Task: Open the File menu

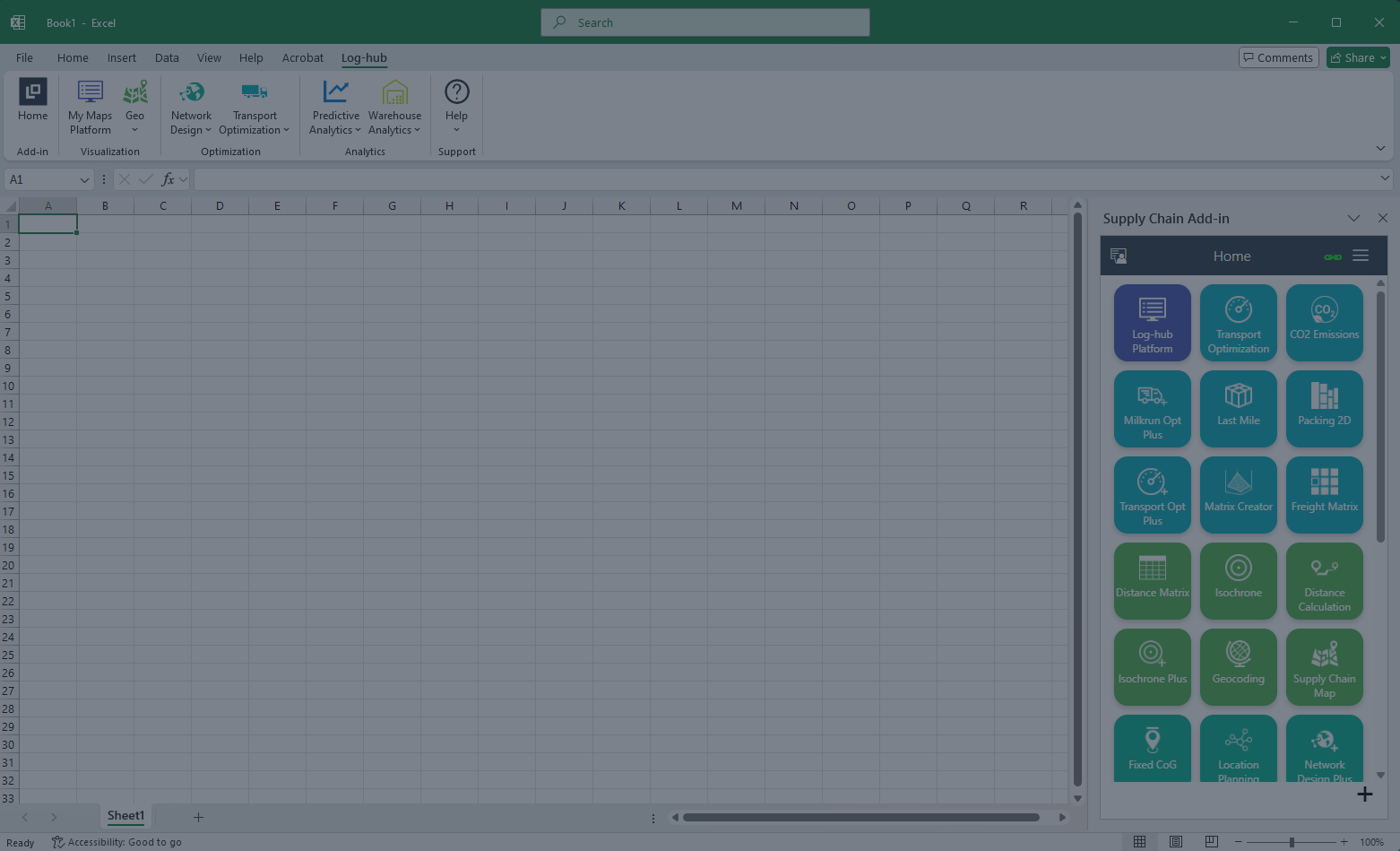Action: pyautogui.click(x=24, y=57)
